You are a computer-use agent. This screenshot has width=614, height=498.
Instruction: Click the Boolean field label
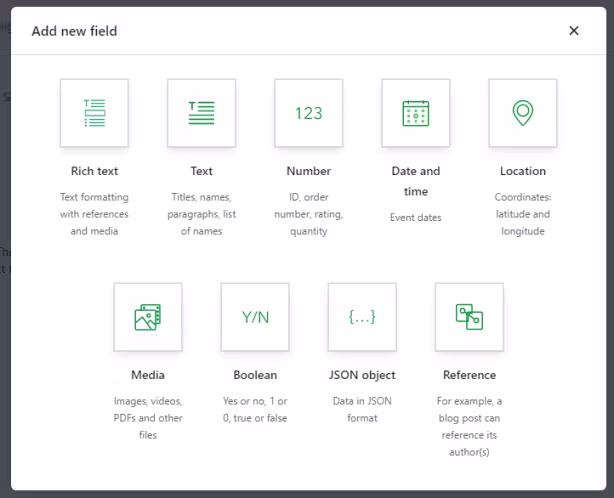pos(255,375)
